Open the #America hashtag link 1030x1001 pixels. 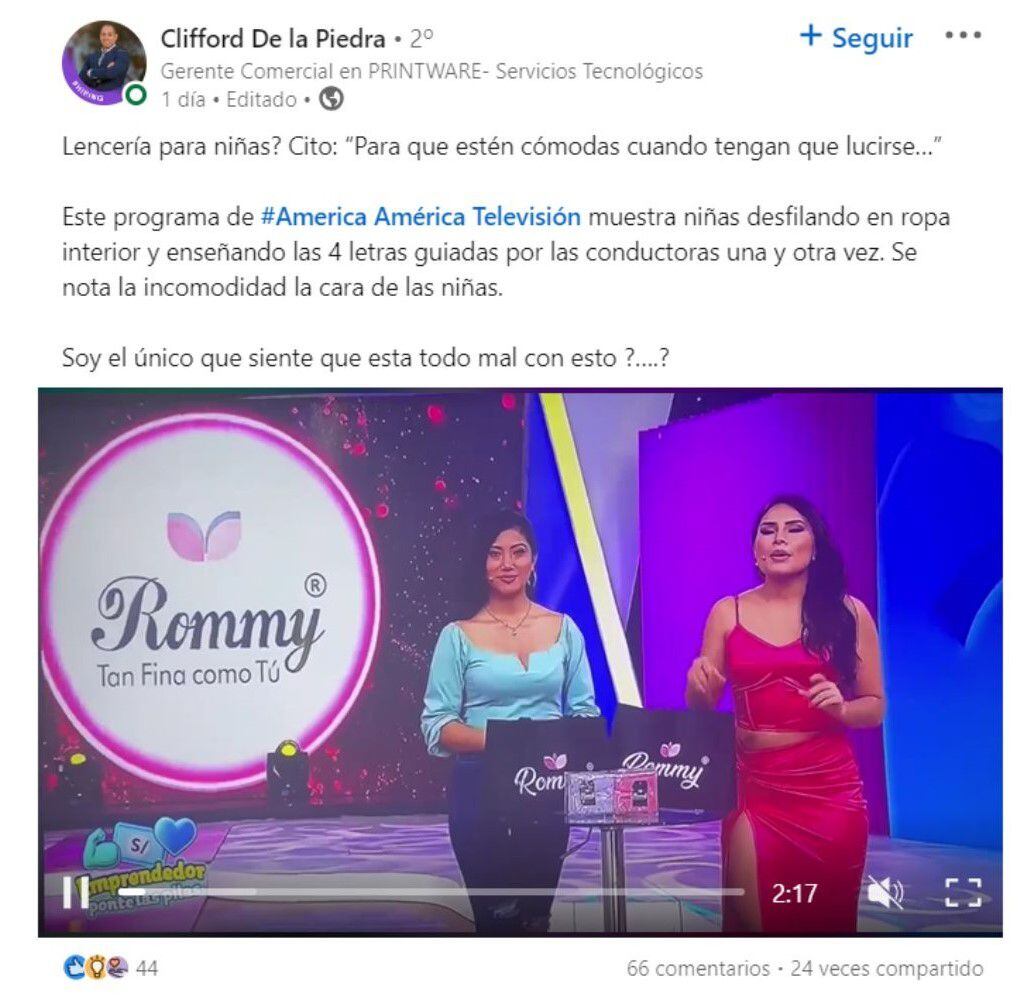pyautogui.click(x=313, y=217)
